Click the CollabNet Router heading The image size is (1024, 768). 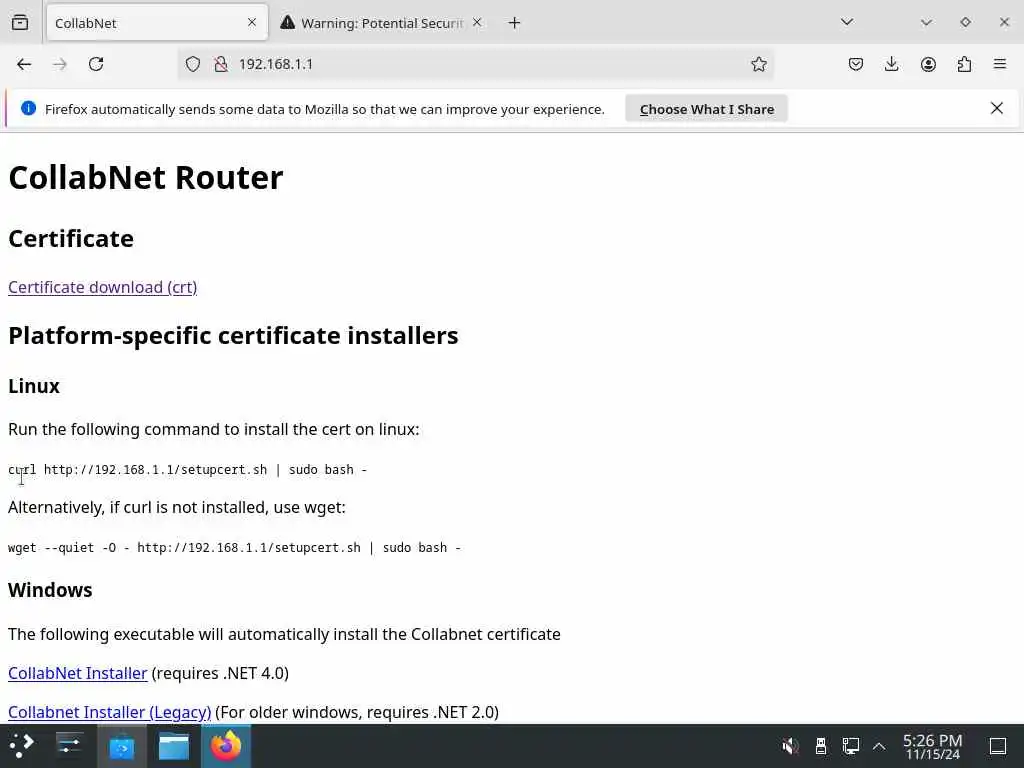click(x=146, y=178)
